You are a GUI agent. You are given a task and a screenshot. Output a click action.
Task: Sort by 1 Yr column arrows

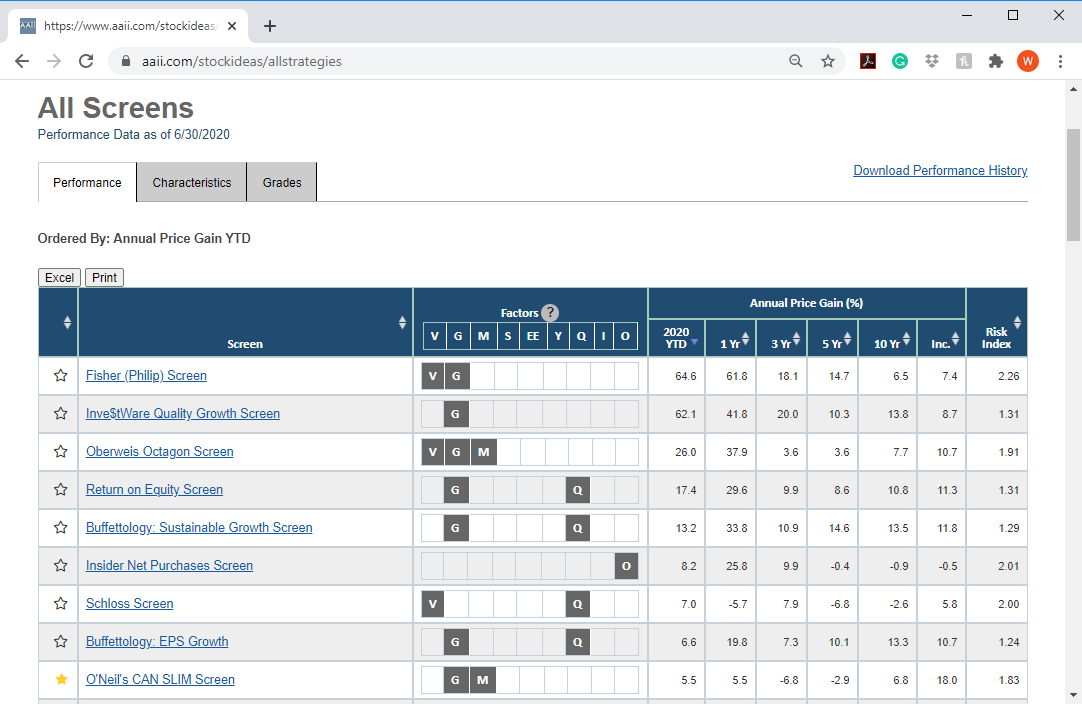[745, 339]
